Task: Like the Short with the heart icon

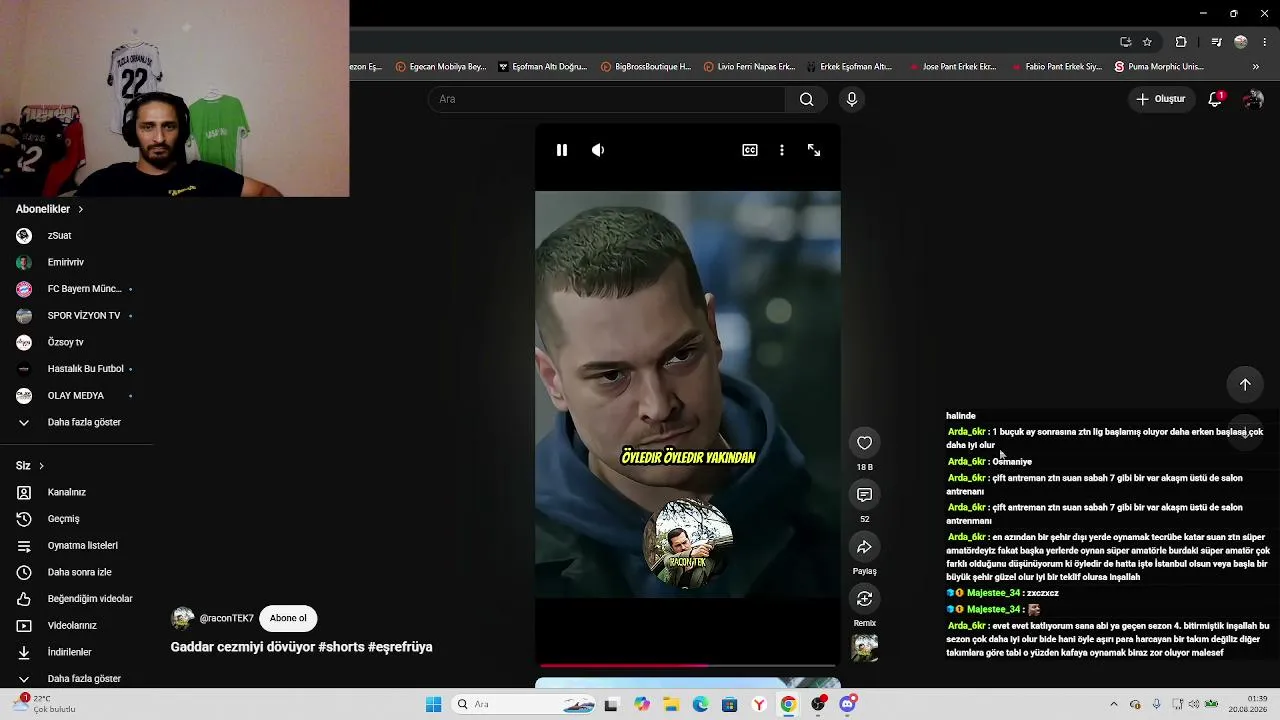Action: pos(865,443)
